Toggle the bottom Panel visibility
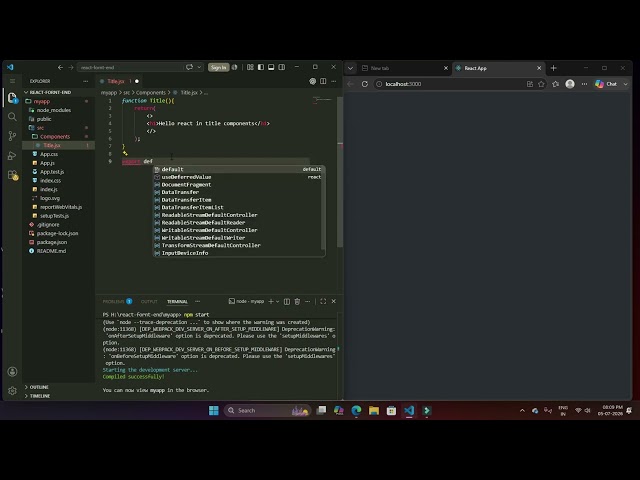 [x=271, y=67]
